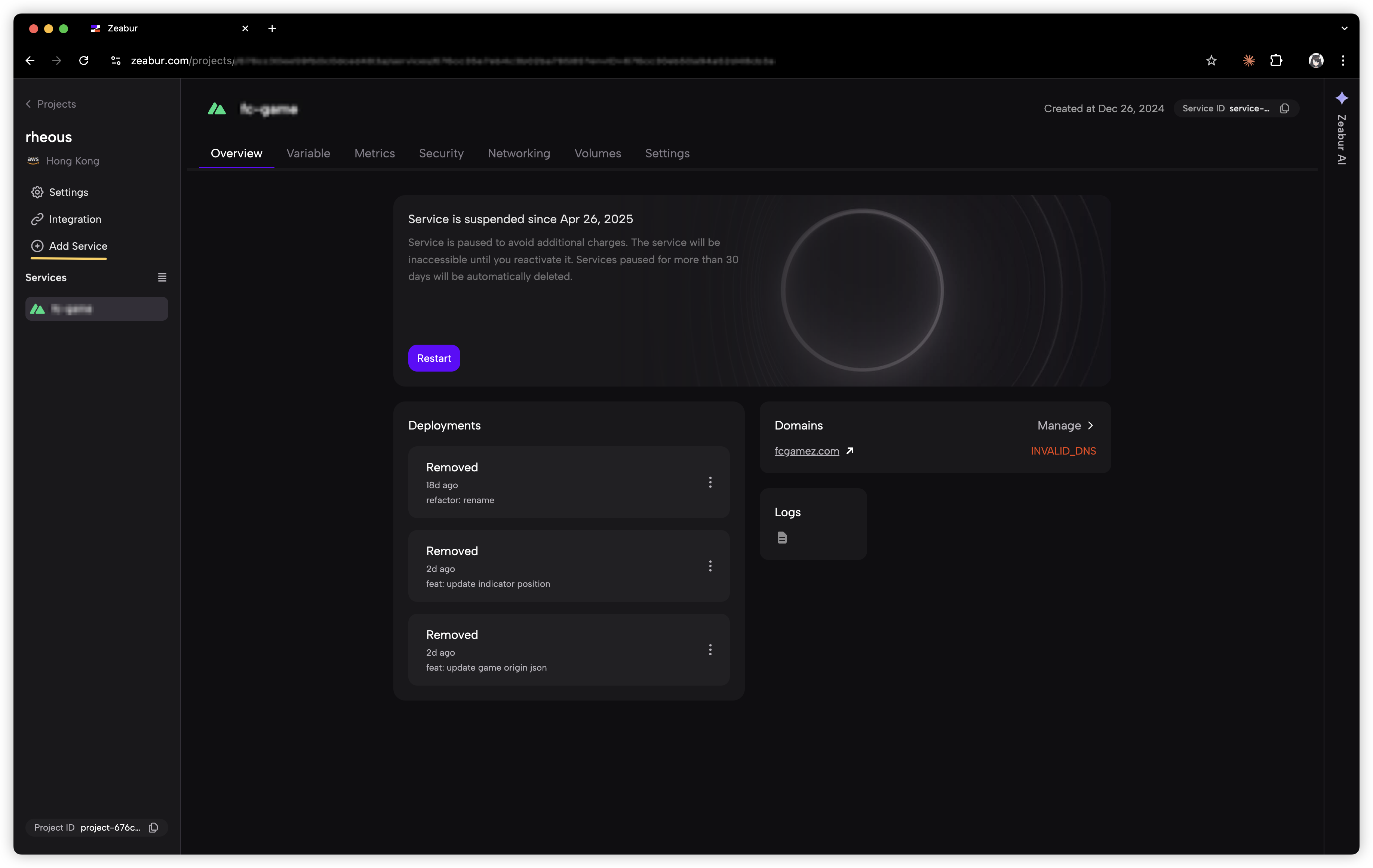Open options for 'update indicator position' deployment
This screenshot has width=1373, height=868.
pos(710,566)
